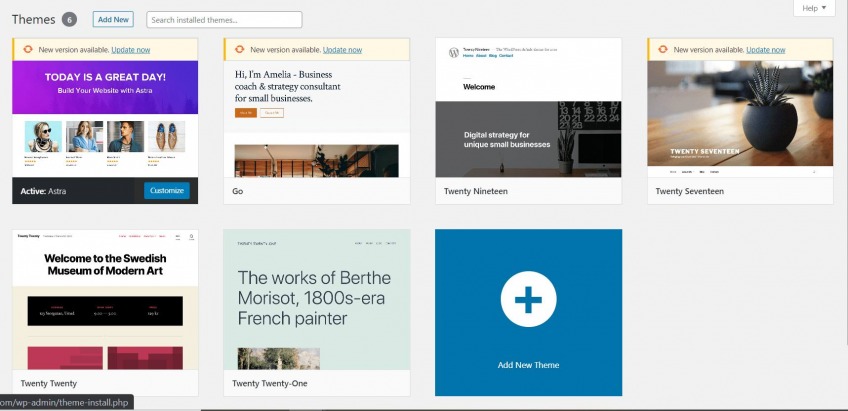
Task: Click update icon on Astra theme notice
Action: (x=28, y=49)
